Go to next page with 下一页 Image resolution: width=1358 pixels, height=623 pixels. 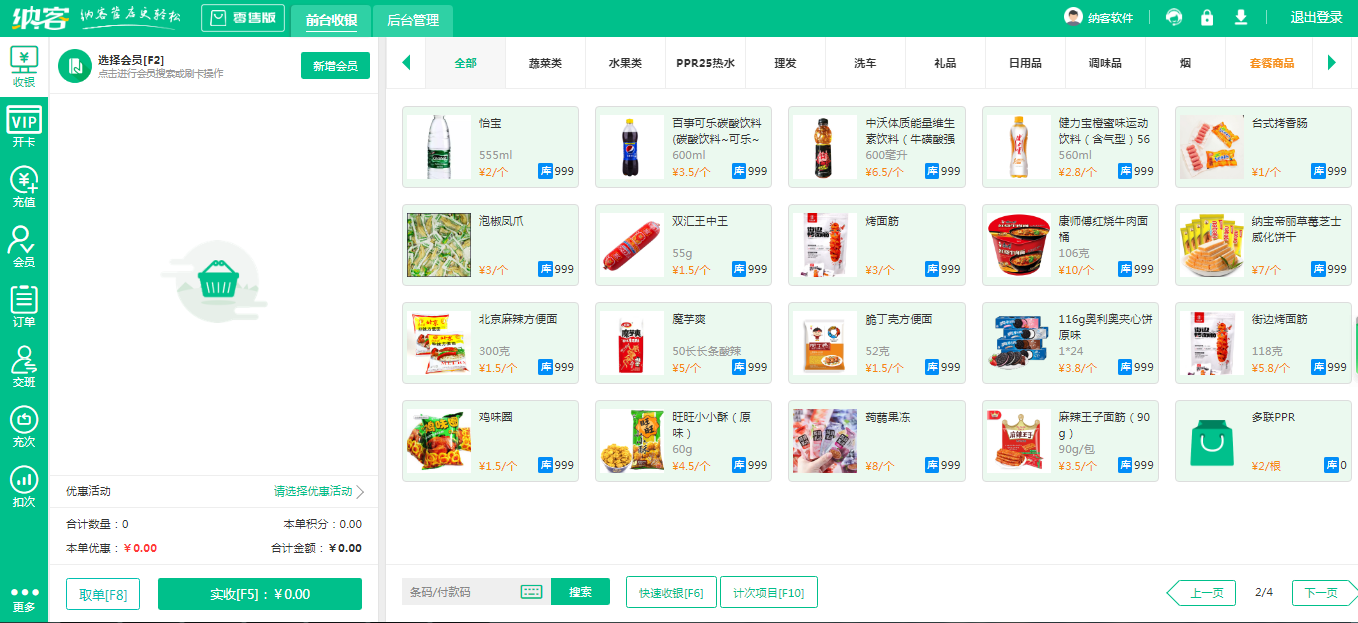1324,593
